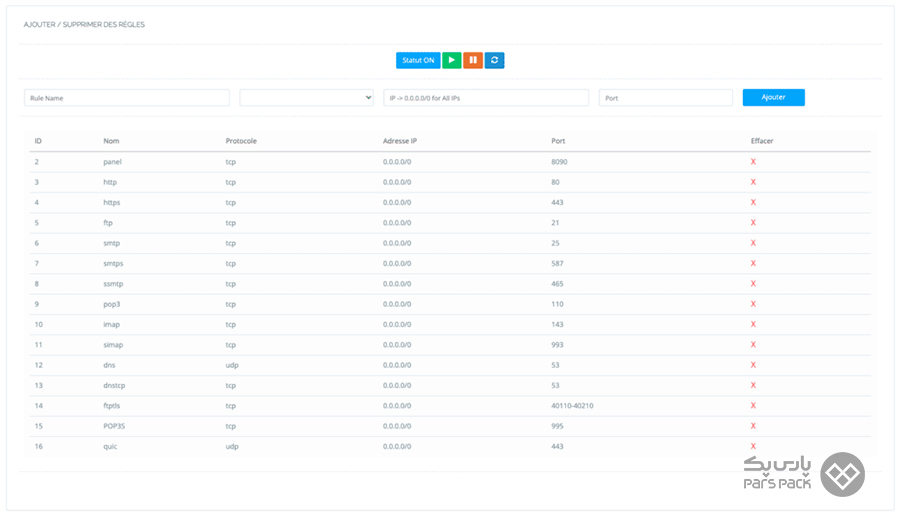Click the Protocole column header

[241, 141]
